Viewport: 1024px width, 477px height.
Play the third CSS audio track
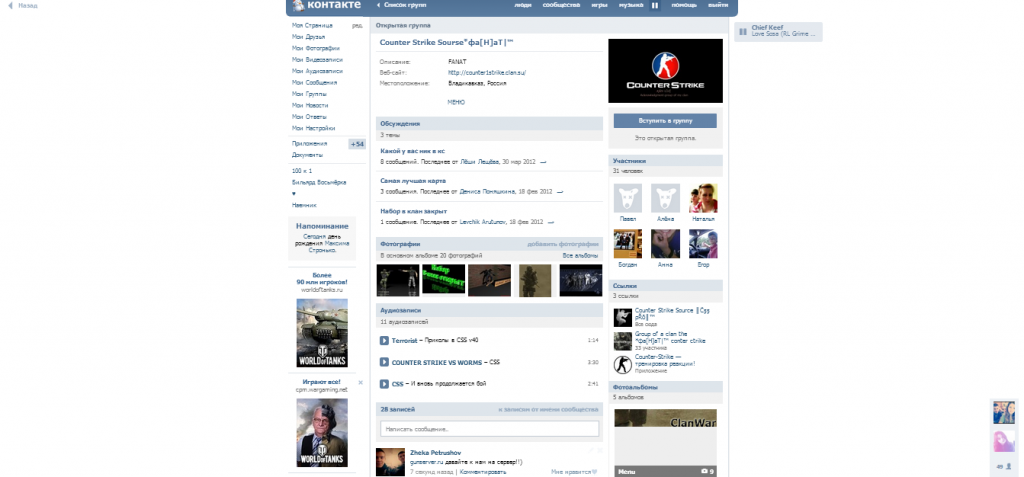[x=384, y=383]
